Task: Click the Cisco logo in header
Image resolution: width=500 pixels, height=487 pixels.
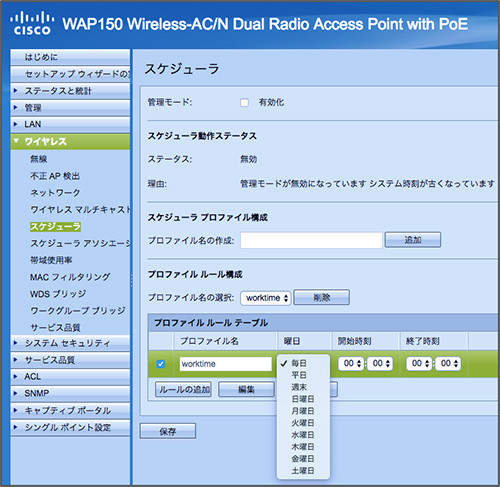Action: coord(32,23)
